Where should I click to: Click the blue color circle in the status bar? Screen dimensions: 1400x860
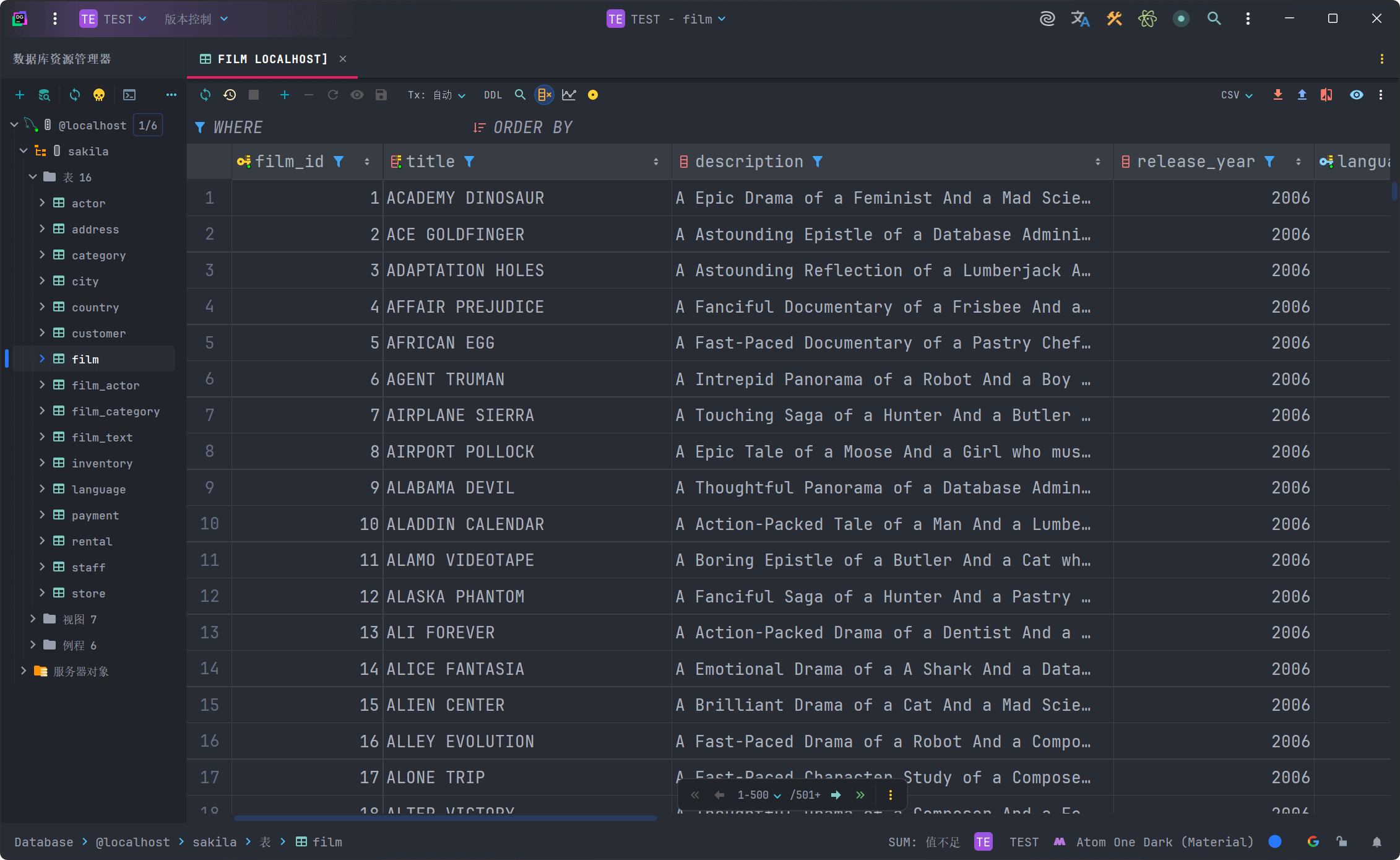(1275, 841)
